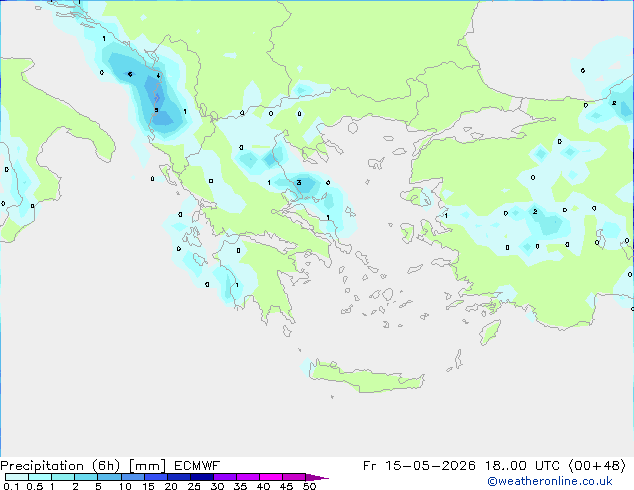The image size is (634, 490).
Task: Click the 2 to 5 mm legend swatch
Action: (86, 477)
